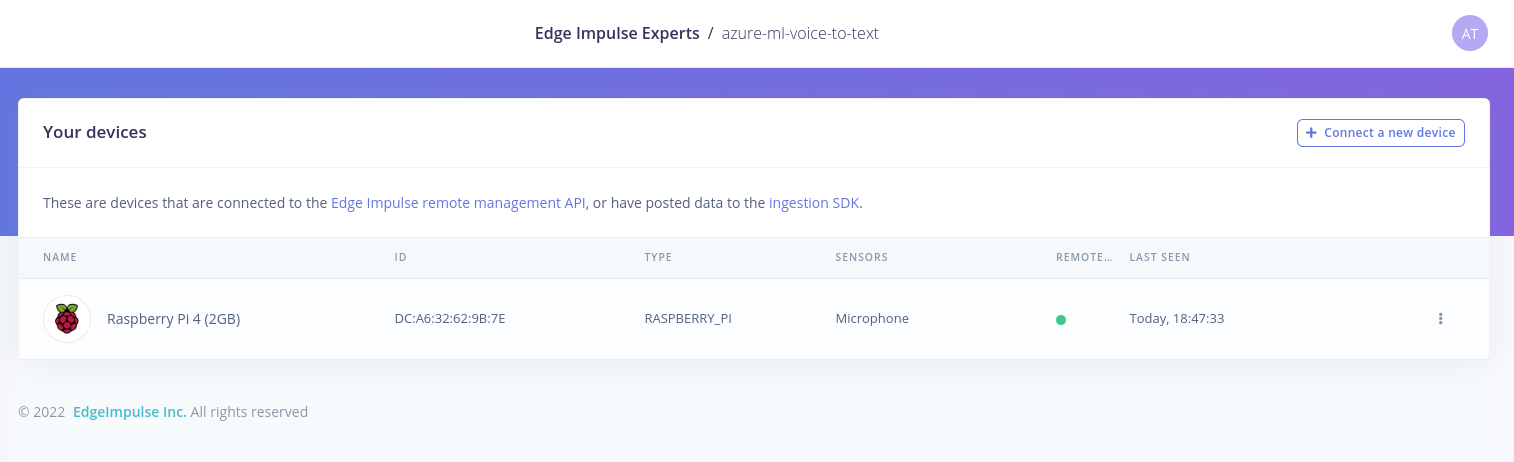Select the Raspberry Pi 4 (2GB) device name
This screenshot has width=1514, height=462.
174,319
